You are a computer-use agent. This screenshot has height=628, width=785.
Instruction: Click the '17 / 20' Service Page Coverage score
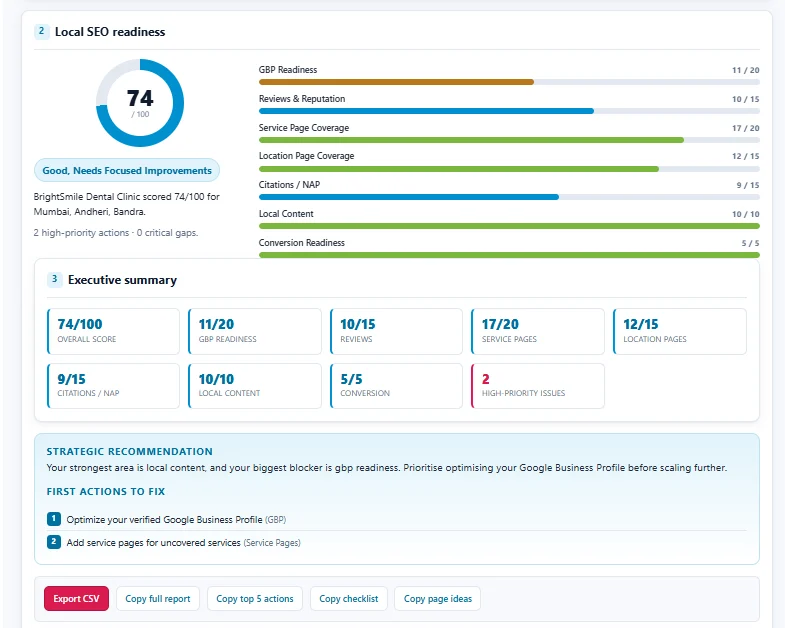pos(745,128)
